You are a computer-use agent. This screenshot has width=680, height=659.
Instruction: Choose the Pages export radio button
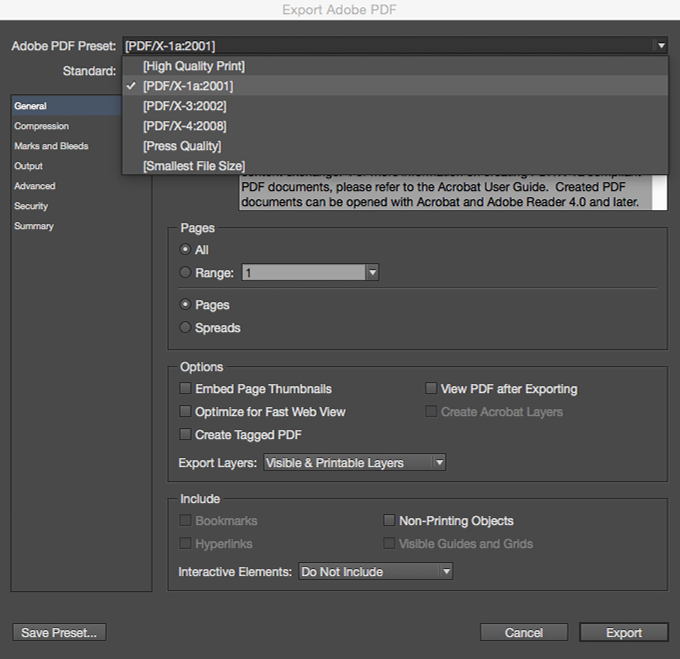185,304
